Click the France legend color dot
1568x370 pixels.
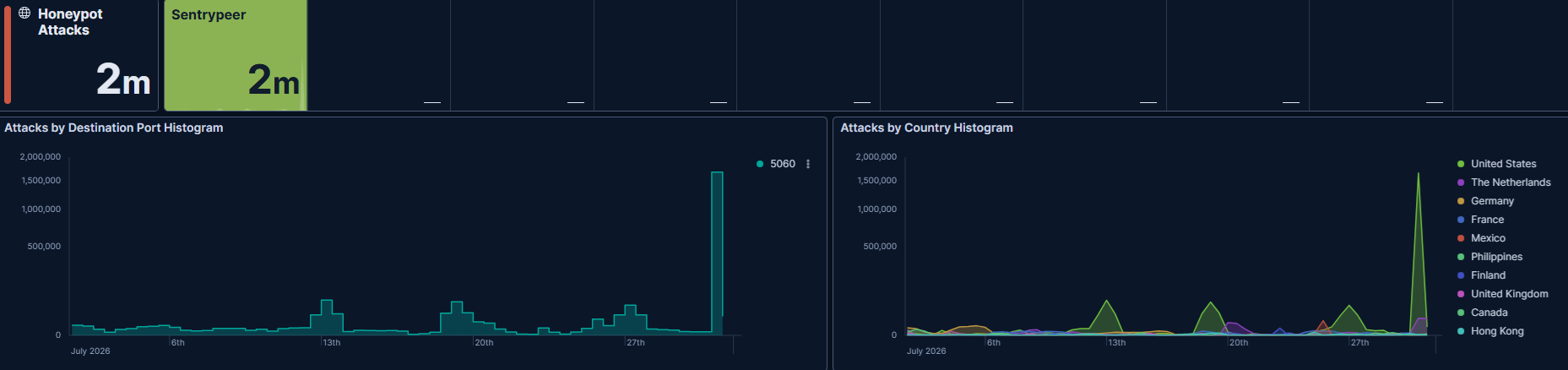tap(1461, 220)
